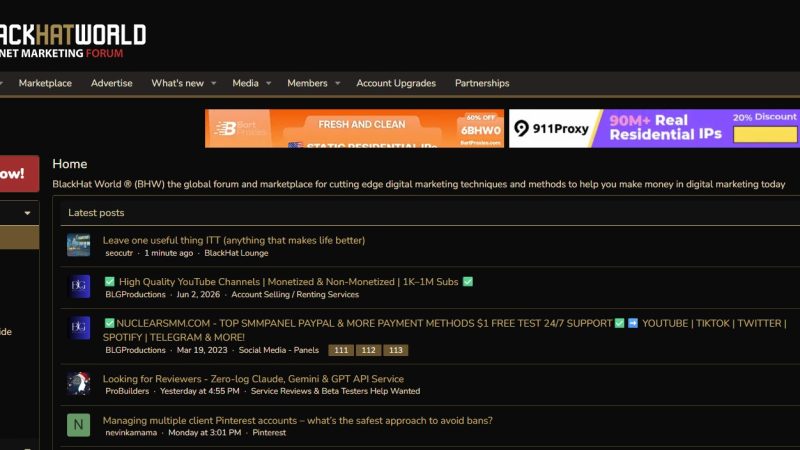Jump to page 112 of the NUCLEARSMM thread

coord(368,350)
